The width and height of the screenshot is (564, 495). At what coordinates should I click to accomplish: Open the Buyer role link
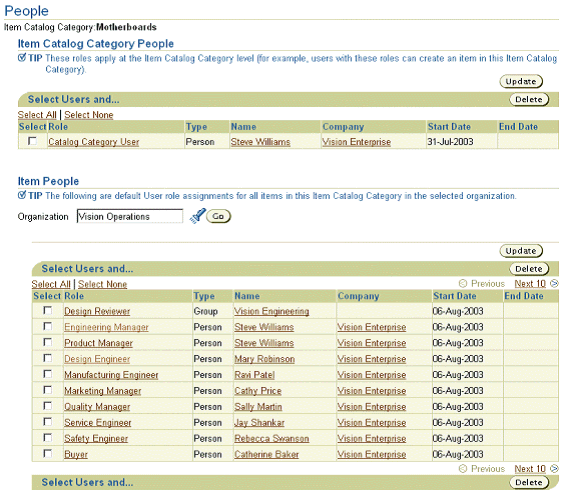pos(76,454)
